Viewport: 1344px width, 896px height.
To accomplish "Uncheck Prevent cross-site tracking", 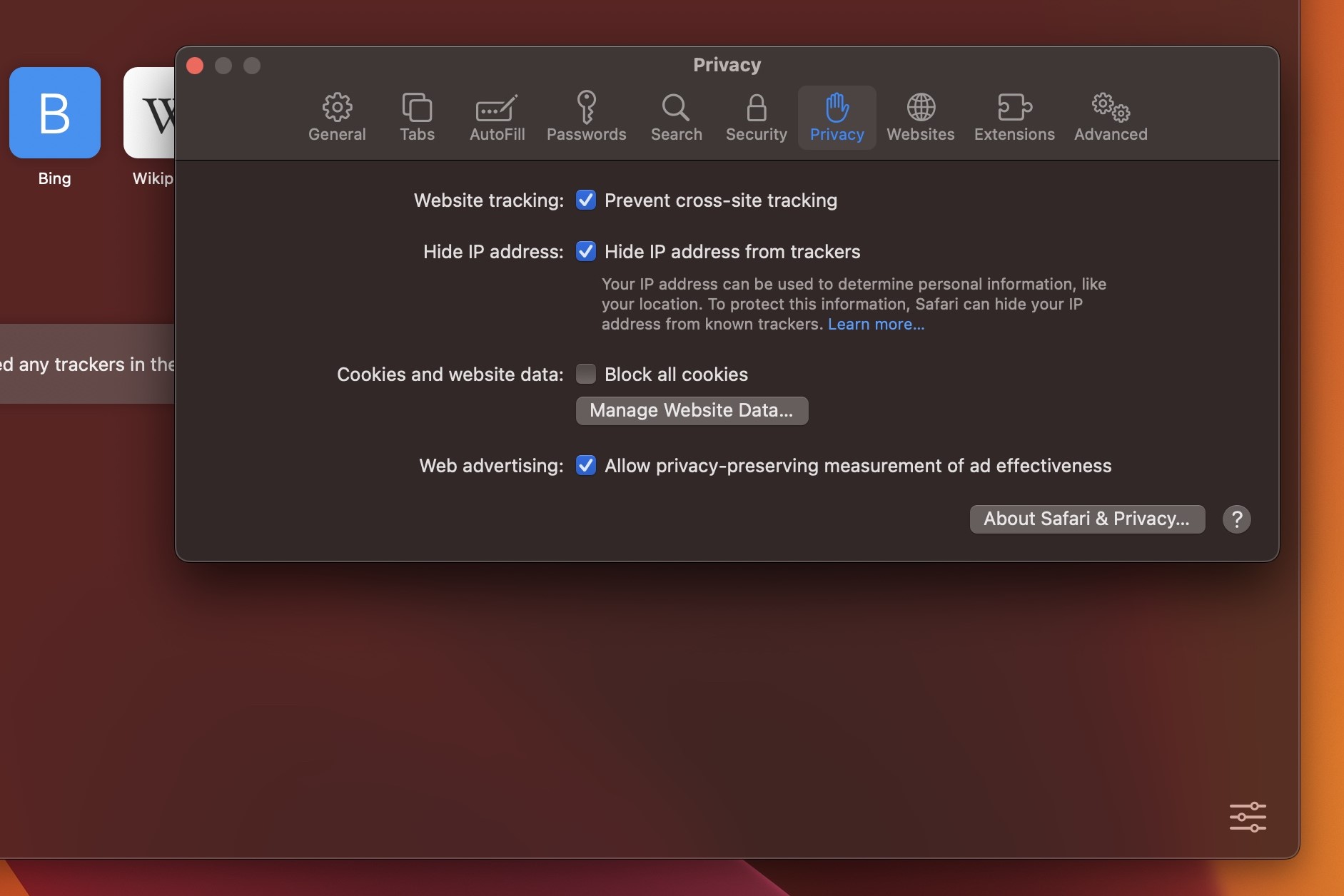I will click(x=586, y=200).
